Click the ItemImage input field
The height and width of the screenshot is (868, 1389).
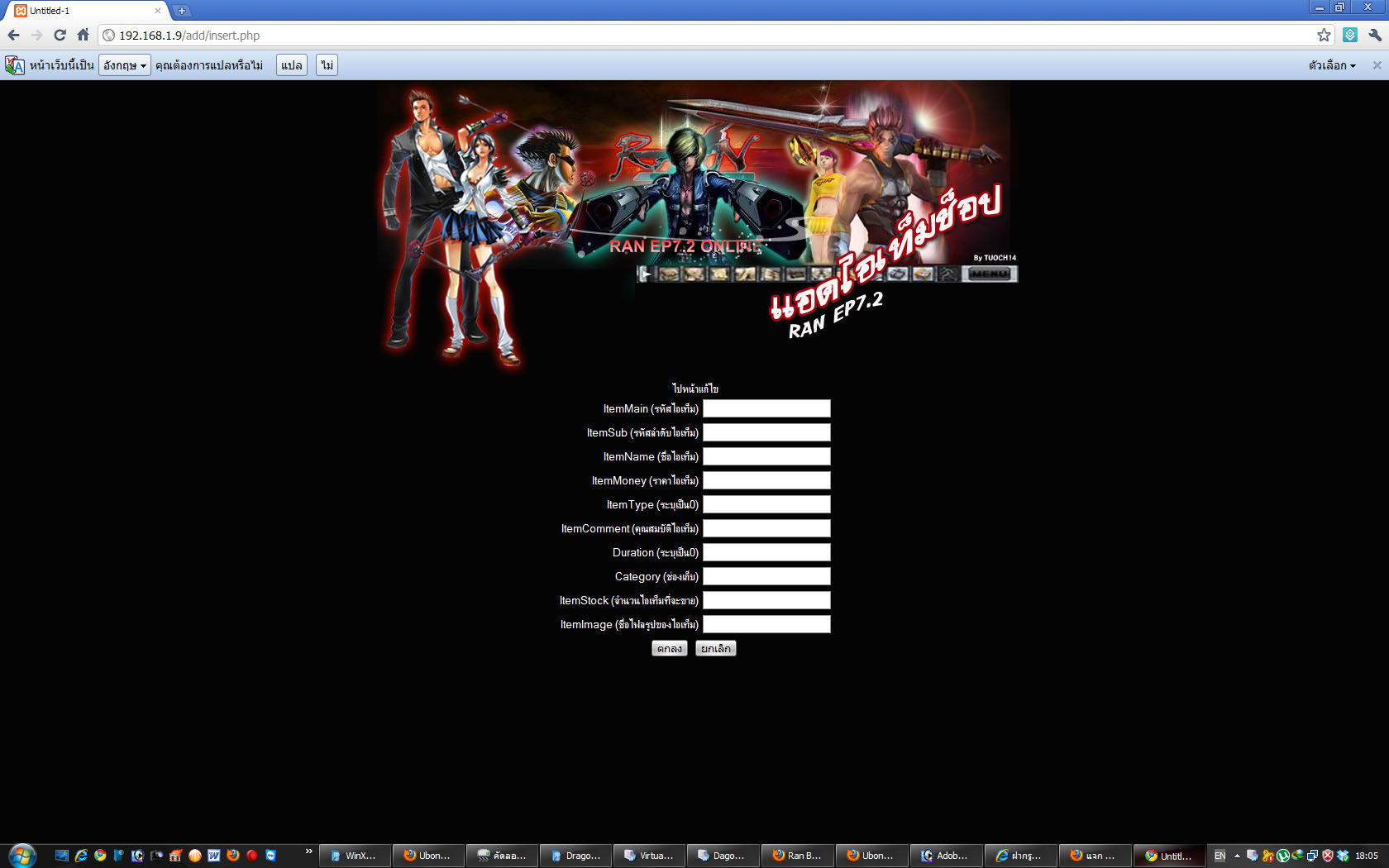pyautogui.click(x=766, y=624)
